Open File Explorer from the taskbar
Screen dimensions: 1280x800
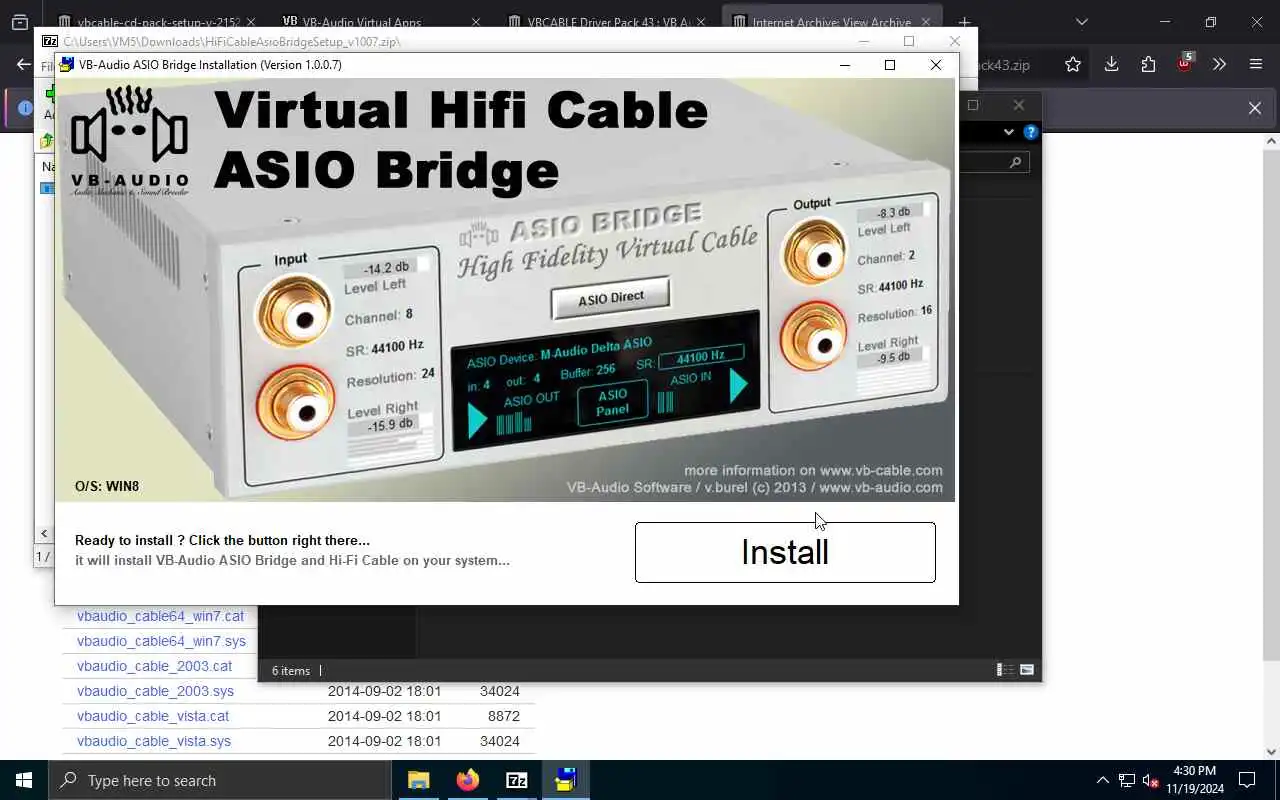419,780
